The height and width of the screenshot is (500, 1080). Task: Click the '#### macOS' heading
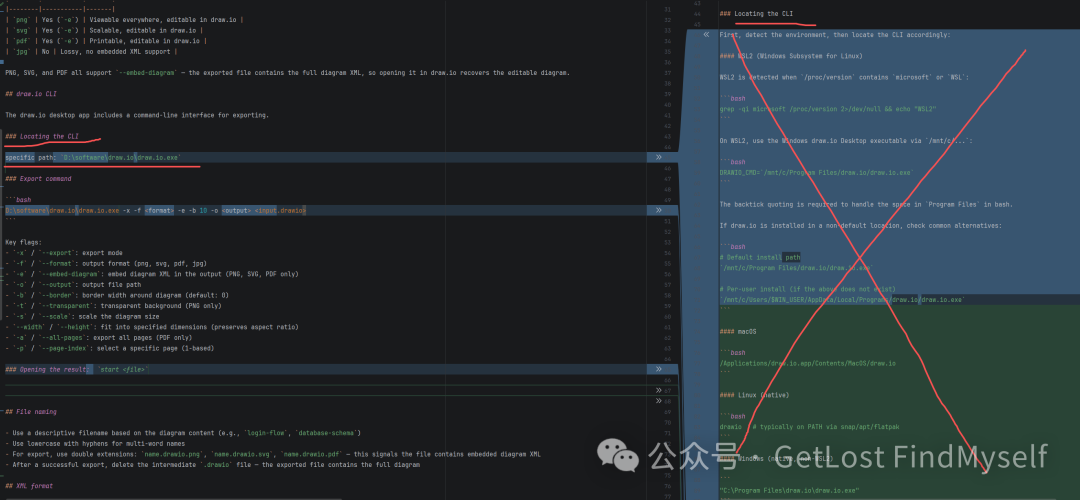(x=738, y=331)
